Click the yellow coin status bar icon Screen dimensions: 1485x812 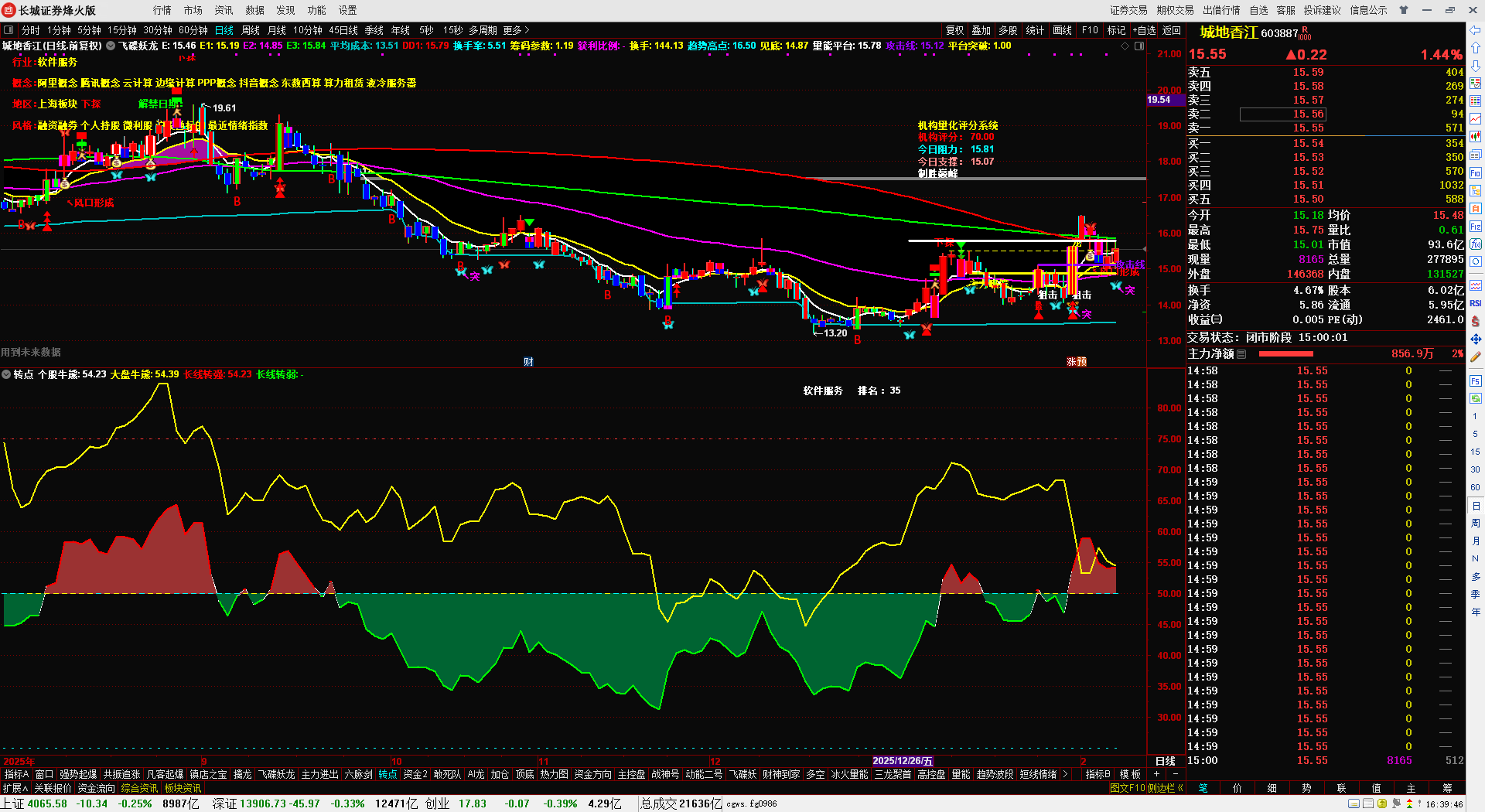[x=1382, y=804]
